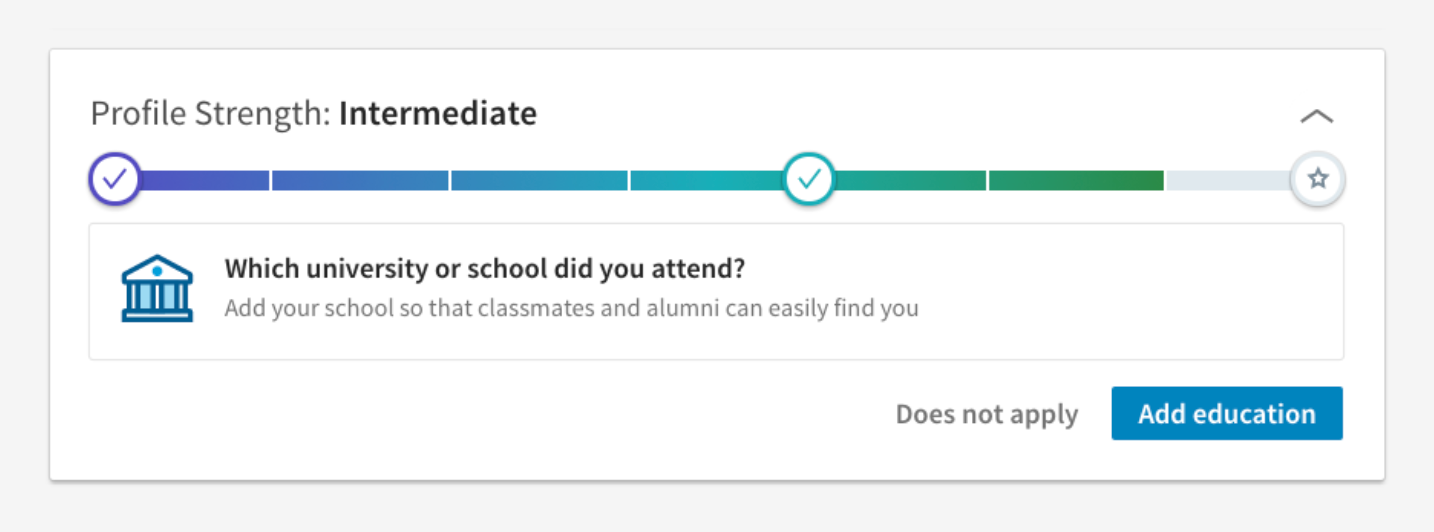The width and height of the screenshot is (1434, 532).
Task: Click the teal checkmark milestone circle
Action: coord(809,180)
